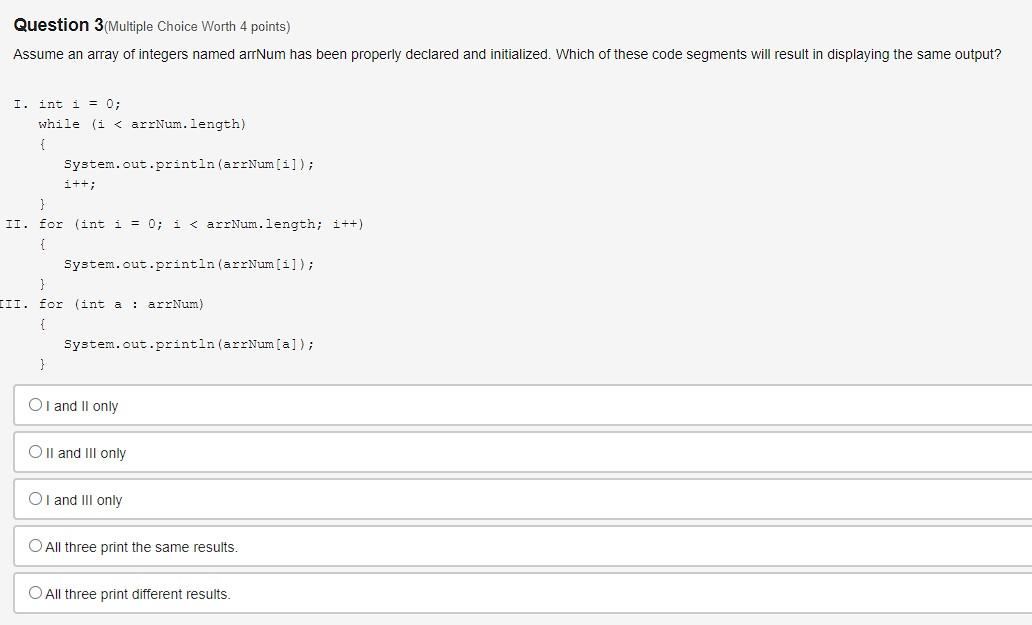Click the "All three print different results" label
The width and height of the screenshot is (1032, 625).
136,594
